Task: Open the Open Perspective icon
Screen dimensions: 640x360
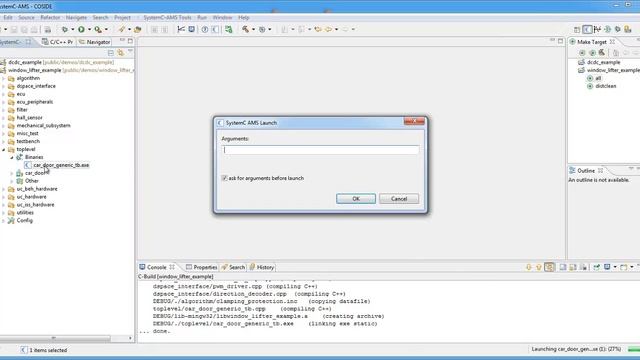Action: point(577,29)
